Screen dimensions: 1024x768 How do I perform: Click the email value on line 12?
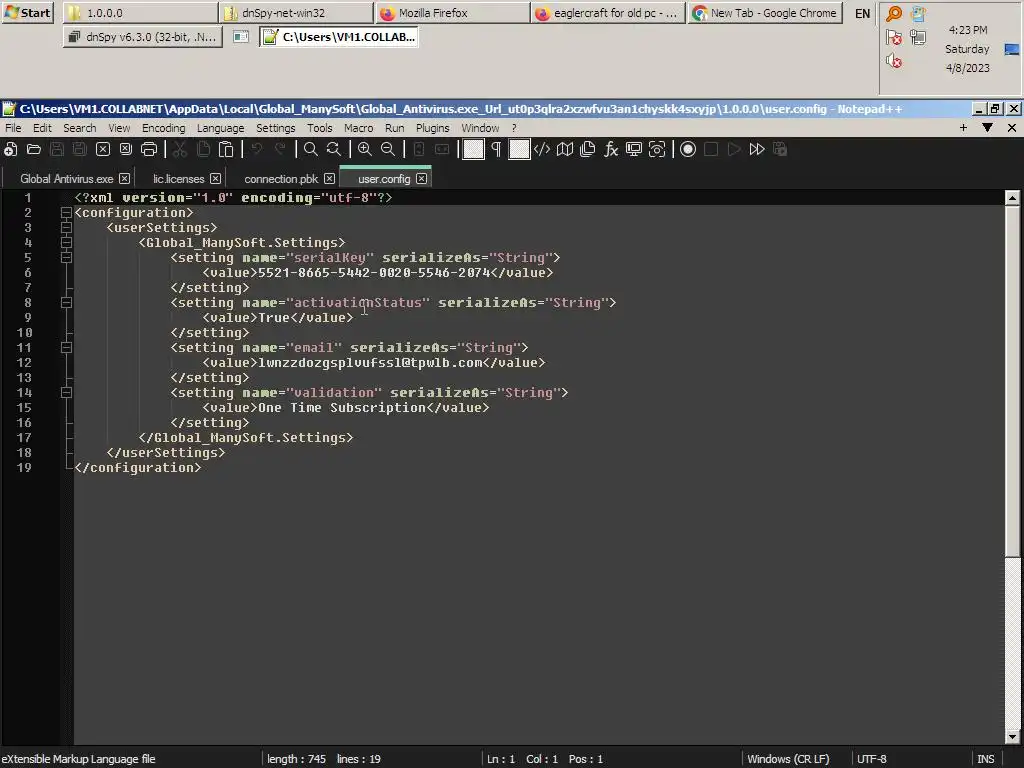(370, 363)
